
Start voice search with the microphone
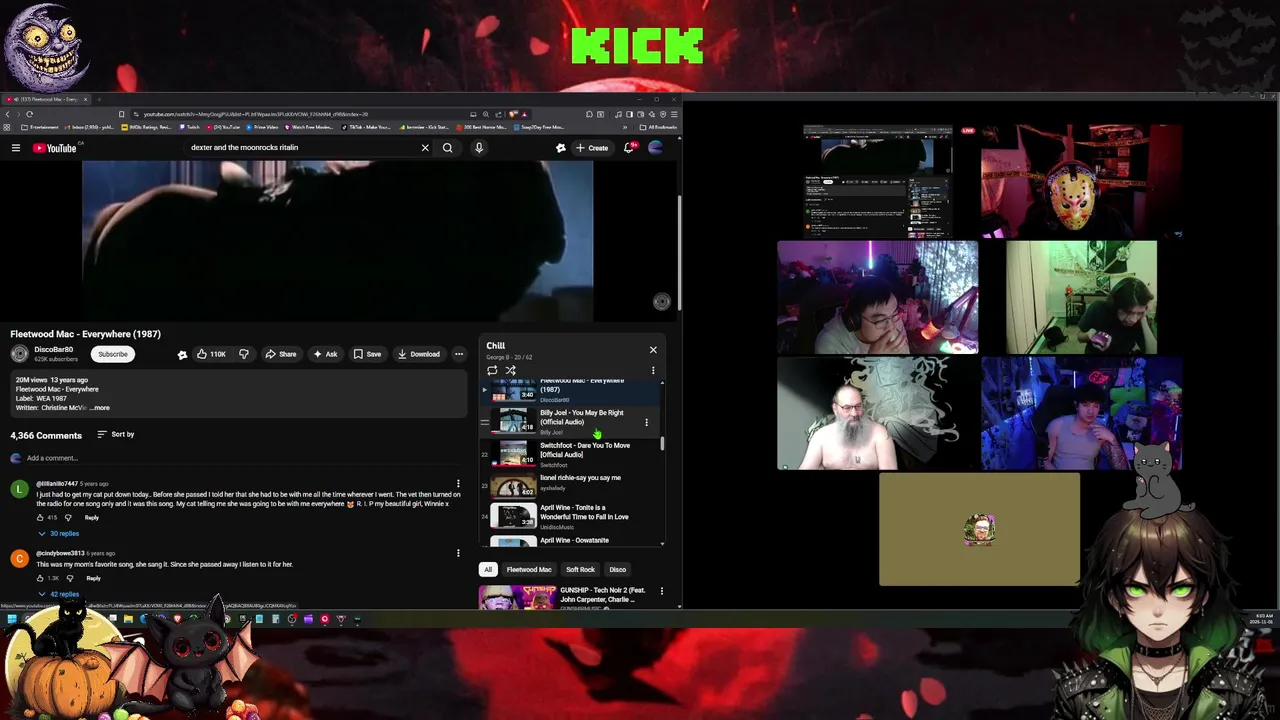pos(479,148)
